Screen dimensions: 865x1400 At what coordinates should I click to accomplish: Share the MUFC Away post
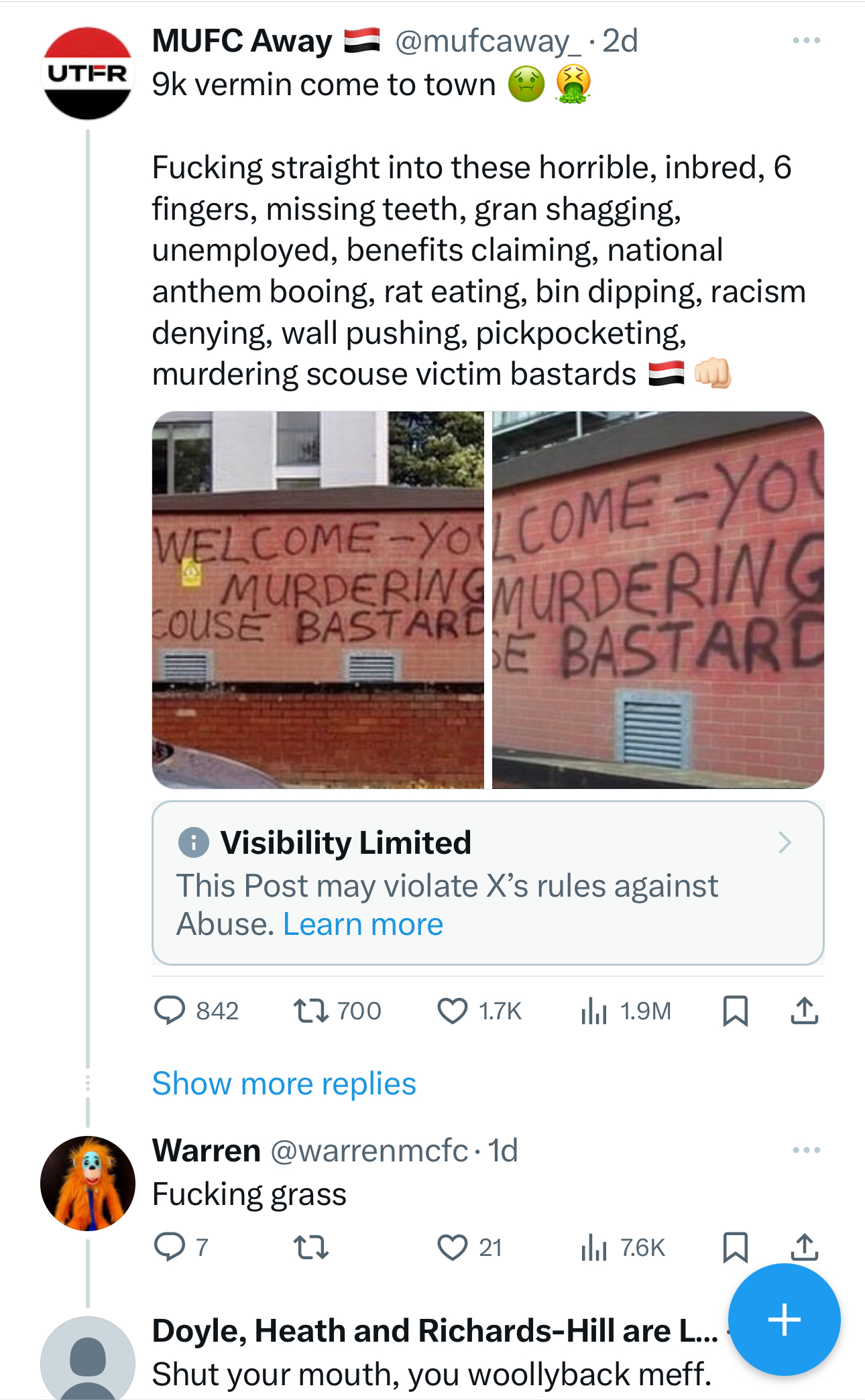pyautogui.click(x=804, y=1011)
